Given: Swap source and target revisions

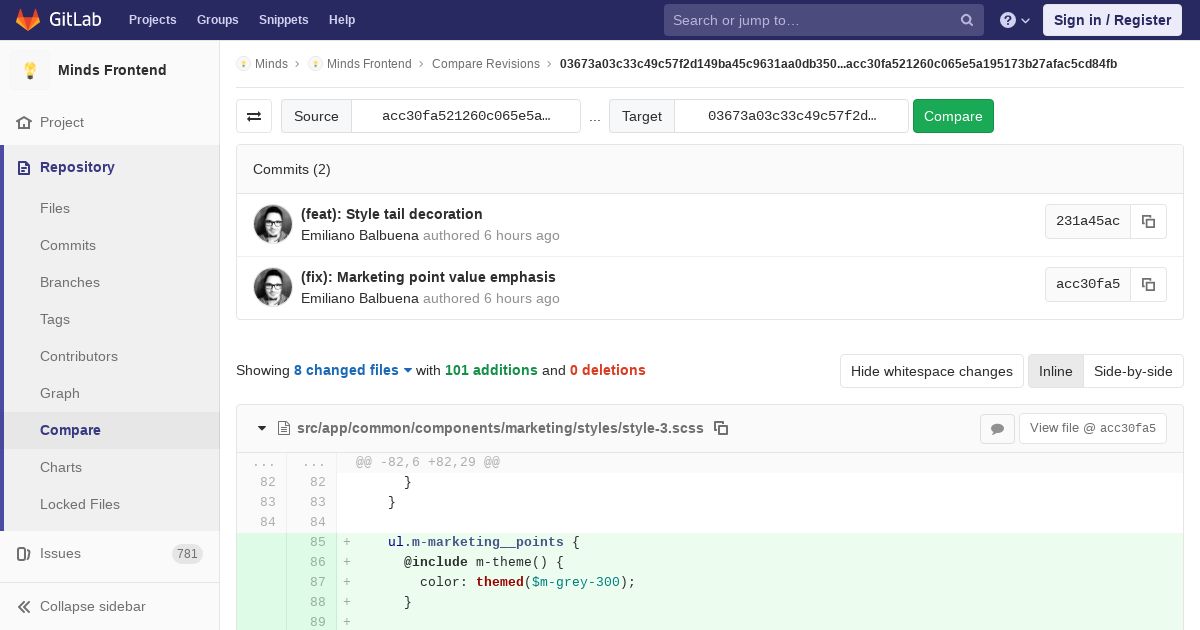Looking at the screenshot, I should pyautogui.click(x=254, y=116).
